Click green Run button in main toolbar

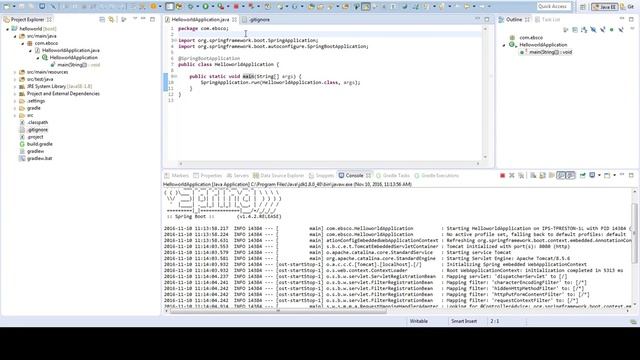tap(206, 7)
